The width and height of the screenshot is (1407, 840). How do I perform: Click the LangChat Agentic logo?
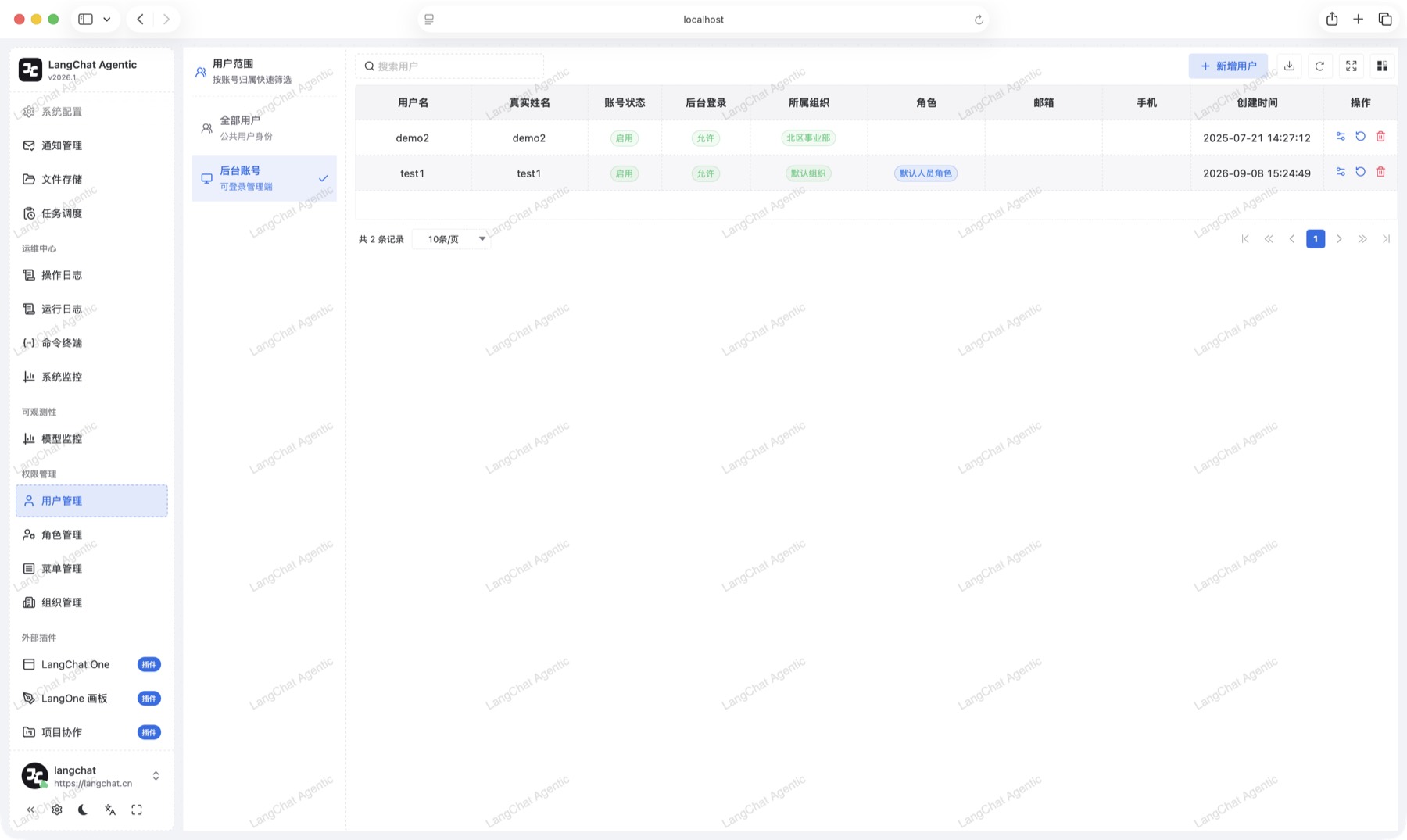[x=30, y=70]
